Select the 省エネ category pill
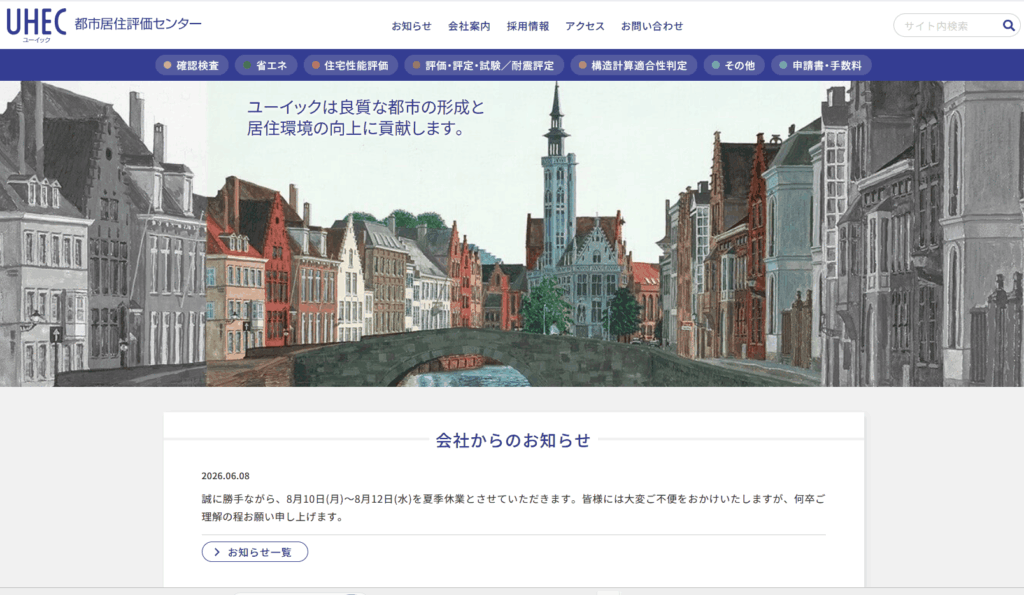1024x595 pixels. pos(266,65)
